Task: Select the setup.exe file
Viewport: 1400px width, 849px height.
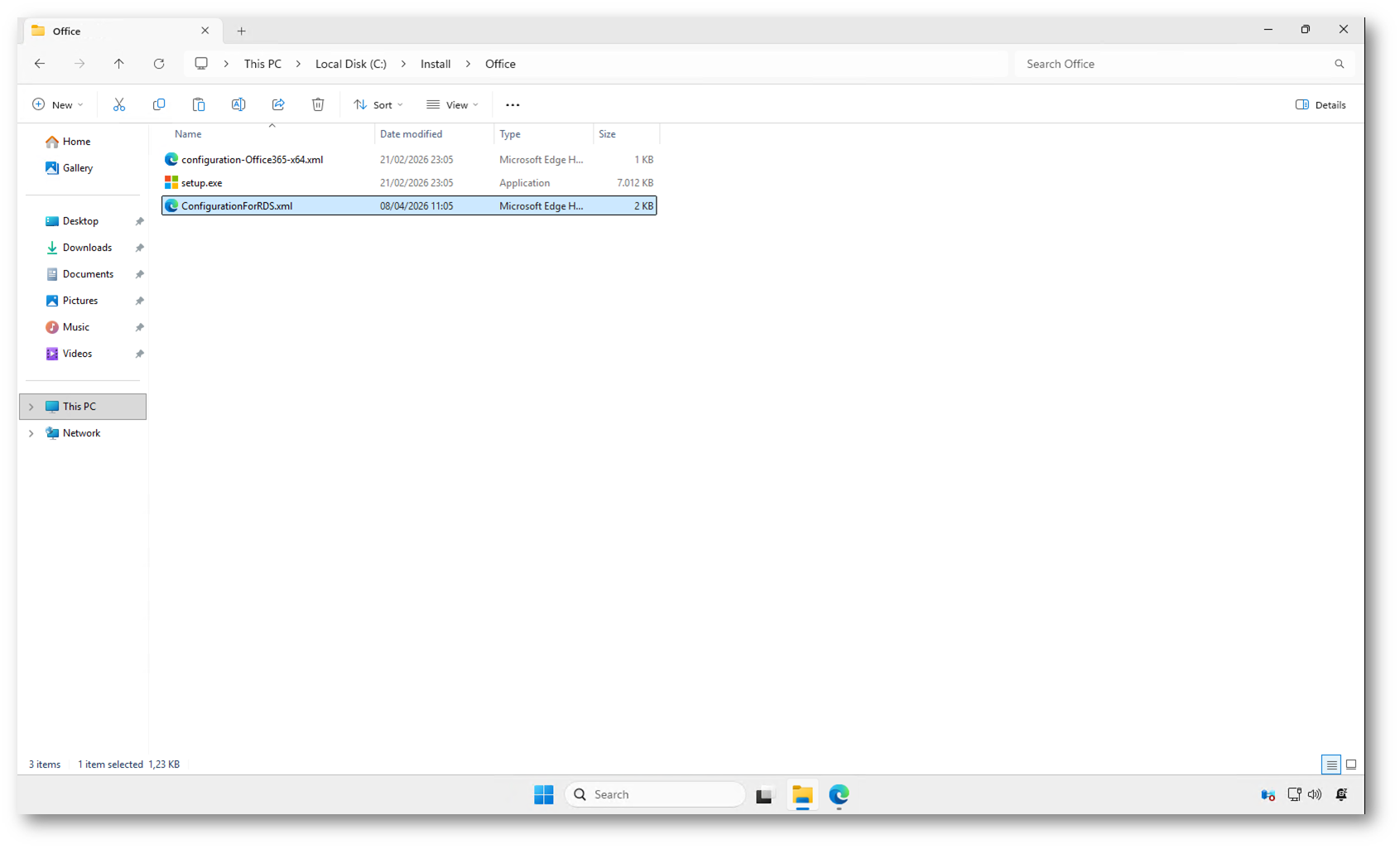Action: (x=202, y=183)
